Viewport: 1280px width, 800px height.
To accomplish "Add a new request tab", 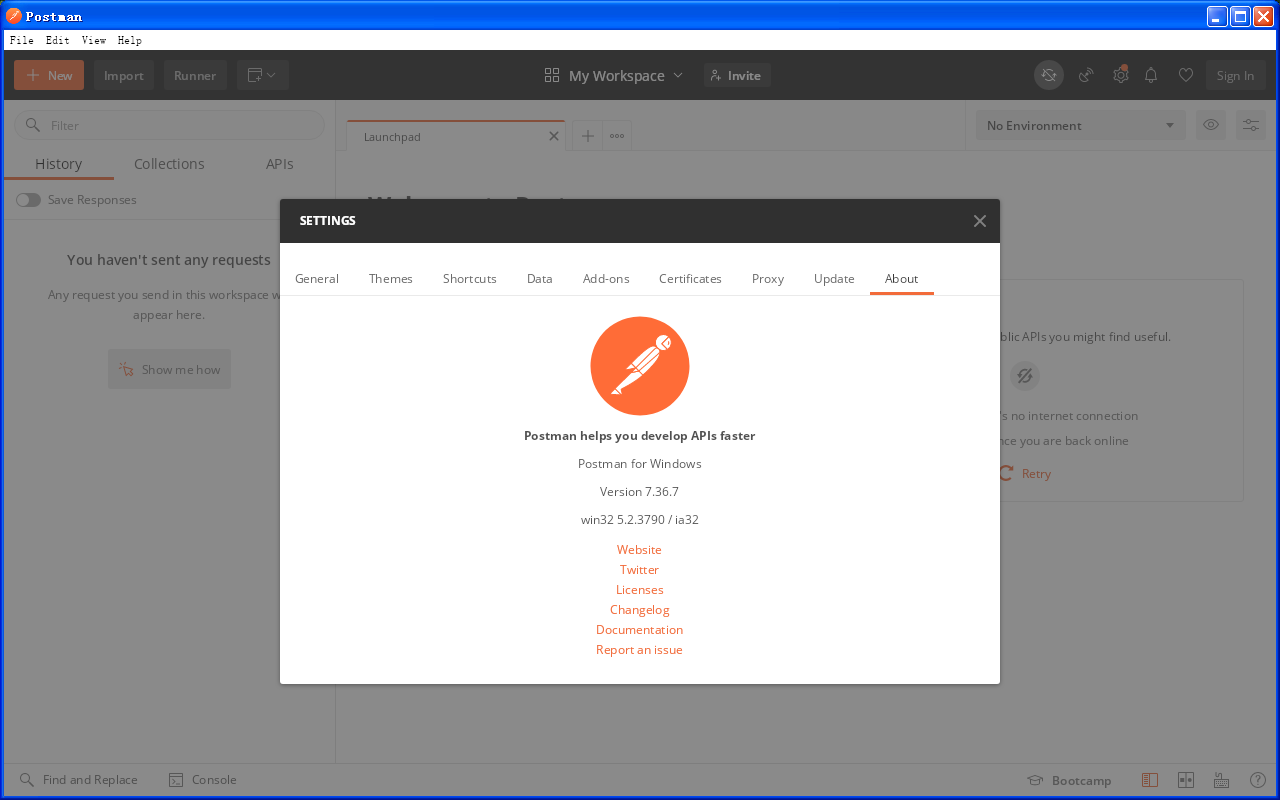I will 587,136.
